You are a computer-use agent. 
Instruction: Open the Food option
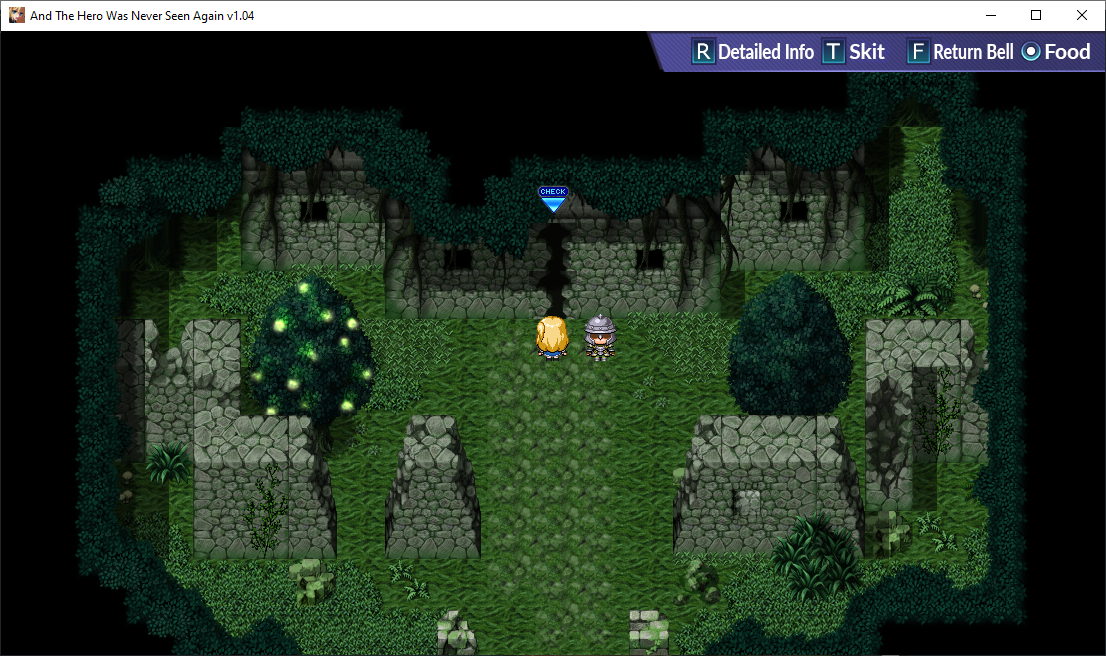pyautogui.click(x=1067, y=51)
